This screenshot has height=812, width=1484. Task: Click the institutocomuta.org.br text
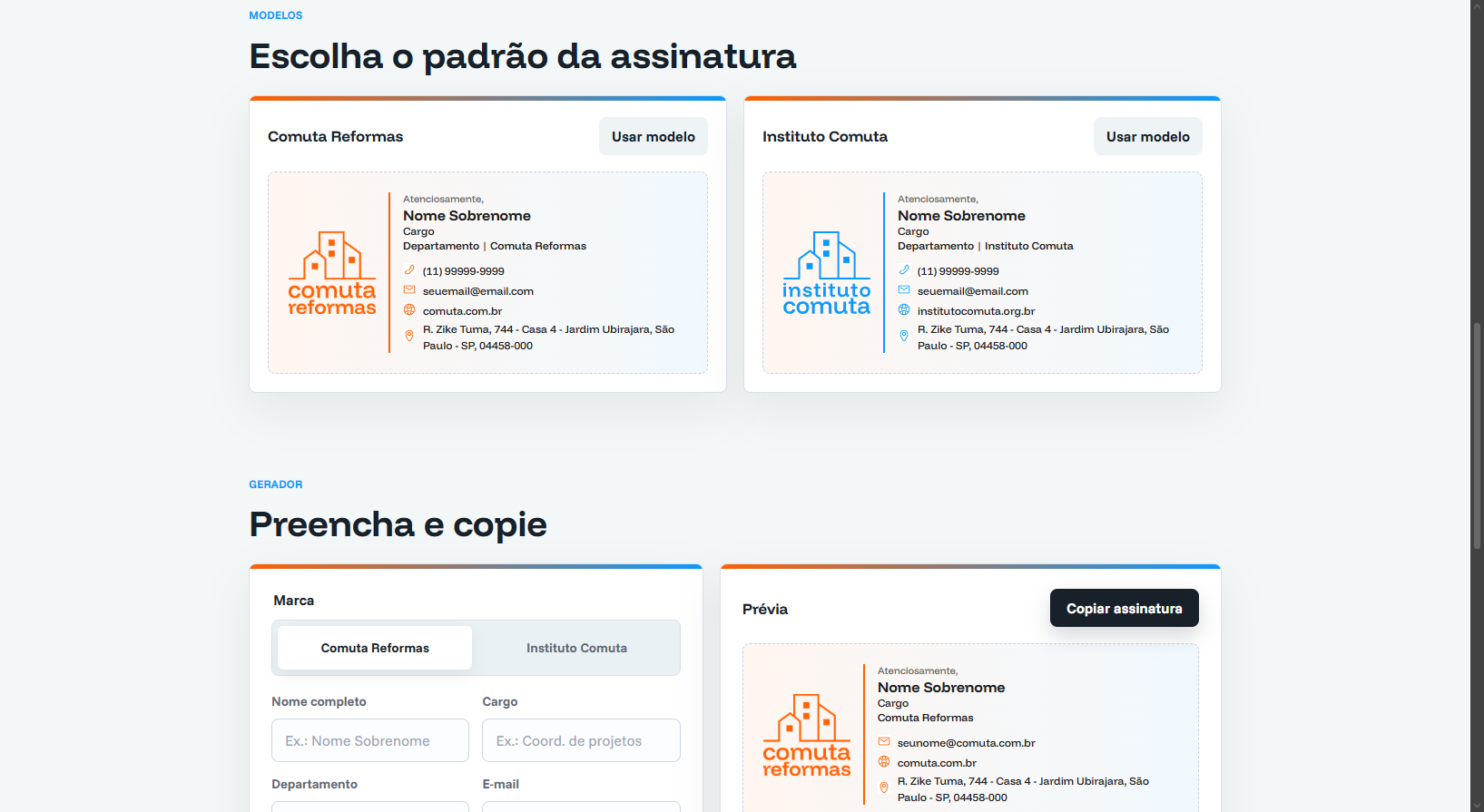976,311
